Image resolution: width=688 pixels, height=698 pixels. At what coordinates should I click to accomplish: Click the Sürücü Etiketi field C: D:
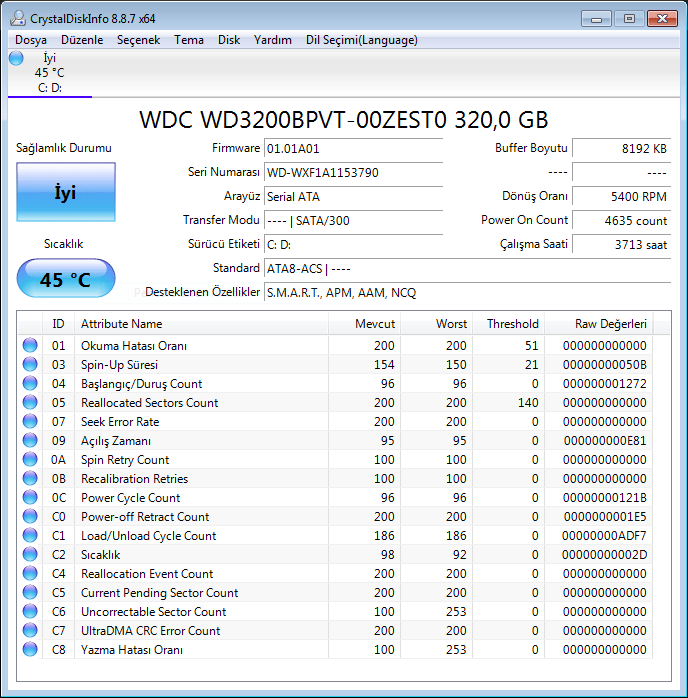coord(353,244)
